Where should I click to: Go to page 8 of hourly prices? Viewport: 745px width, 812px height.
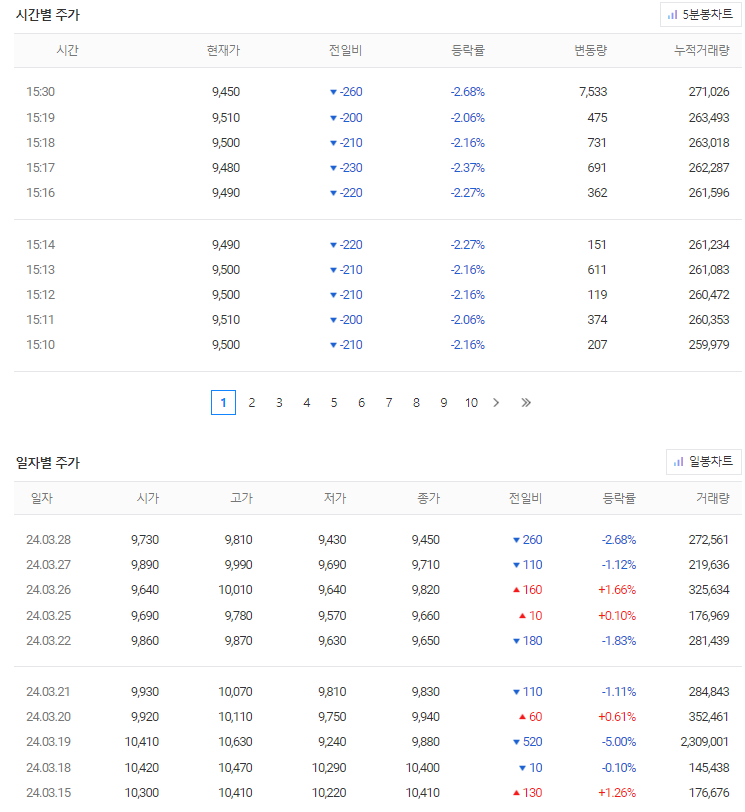416,402
